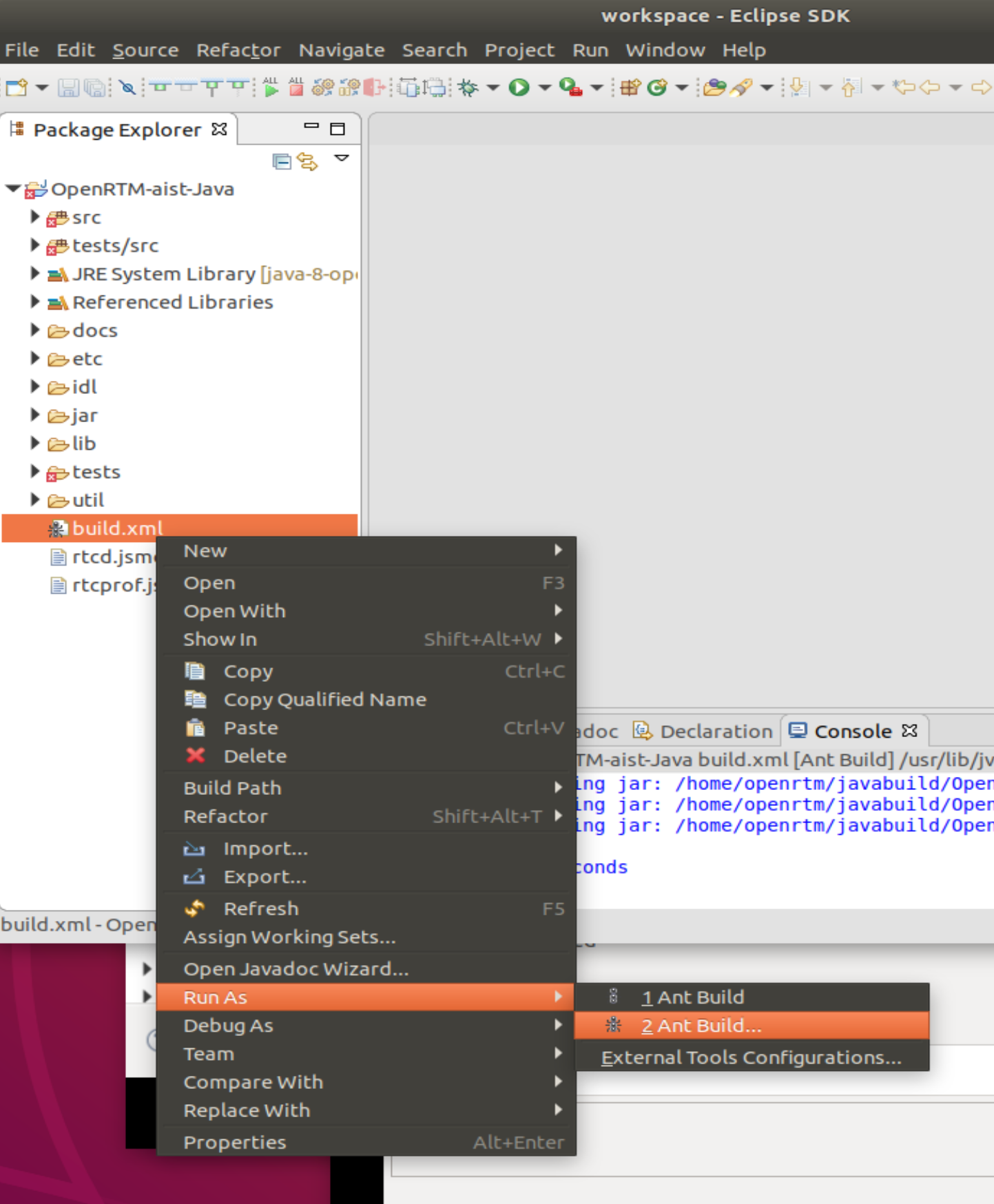This screenshot has height=1204, width=994.
Task: Expand JRE System Library node
Action: [x=34, y=273]
